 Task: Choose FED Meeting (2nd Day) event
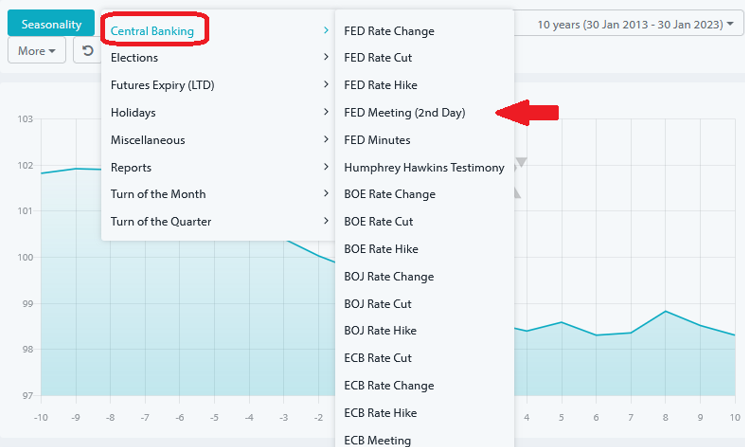404,113
